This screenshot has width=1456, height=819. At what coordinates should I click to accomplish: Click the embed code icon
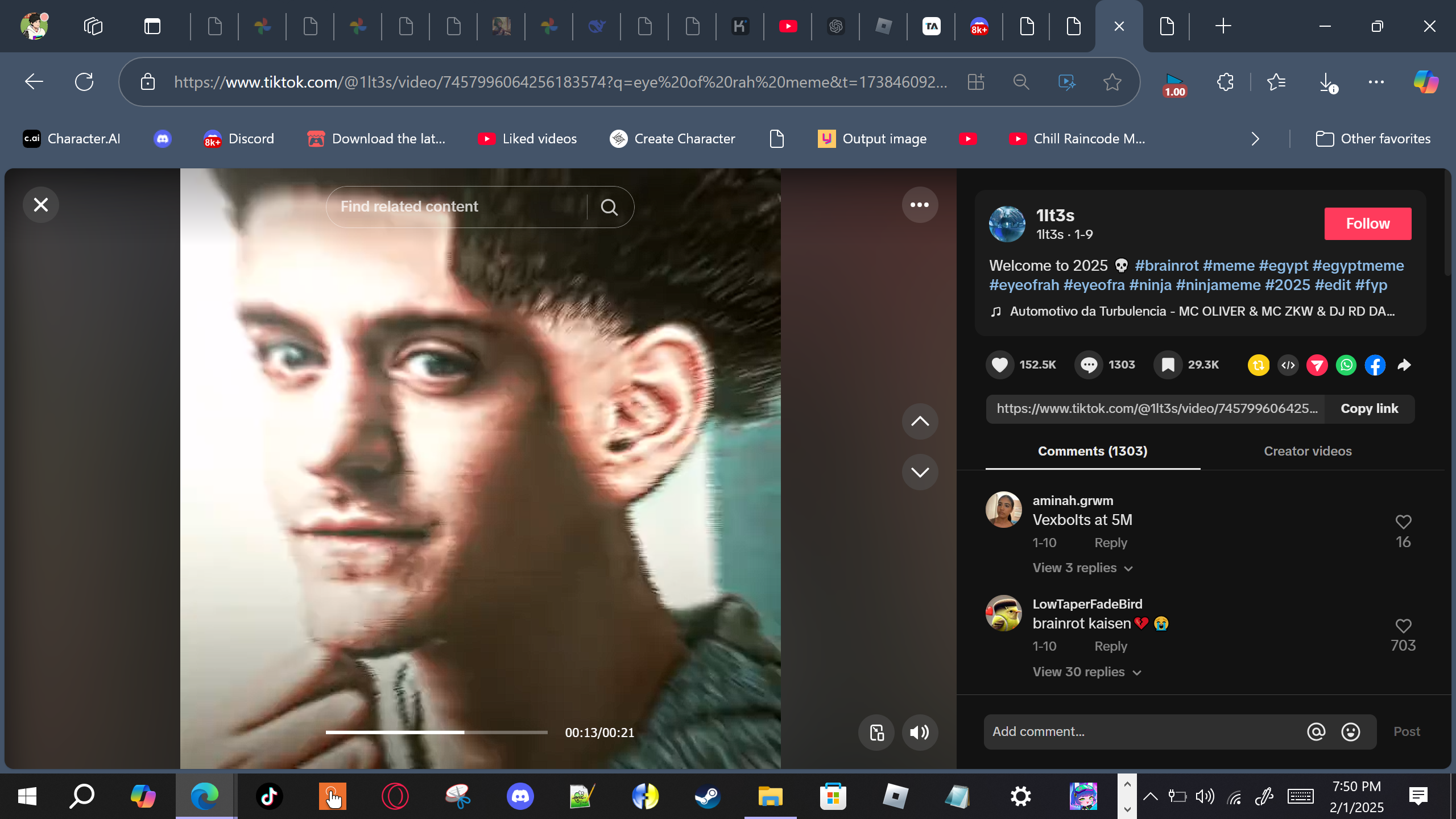[1288, 365]
